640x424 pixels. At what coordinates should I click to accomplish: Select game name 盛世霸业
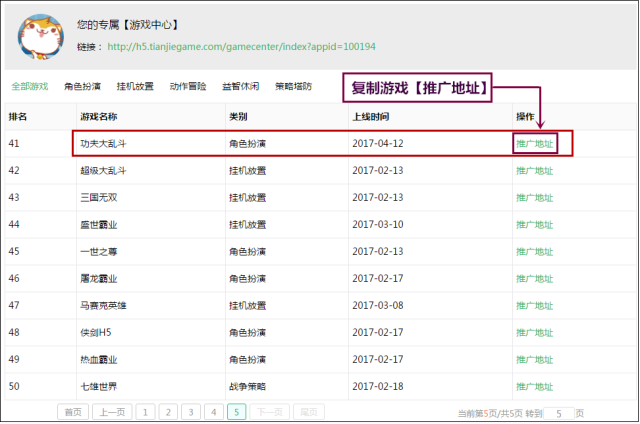(99, 224)
